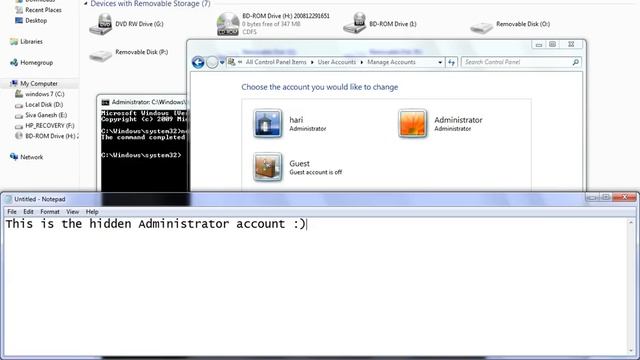Image resolution: width=640 pixels, height=360 pixels.
Task: Select Desktop in navigation pane
Action: [x=36, y=20]
